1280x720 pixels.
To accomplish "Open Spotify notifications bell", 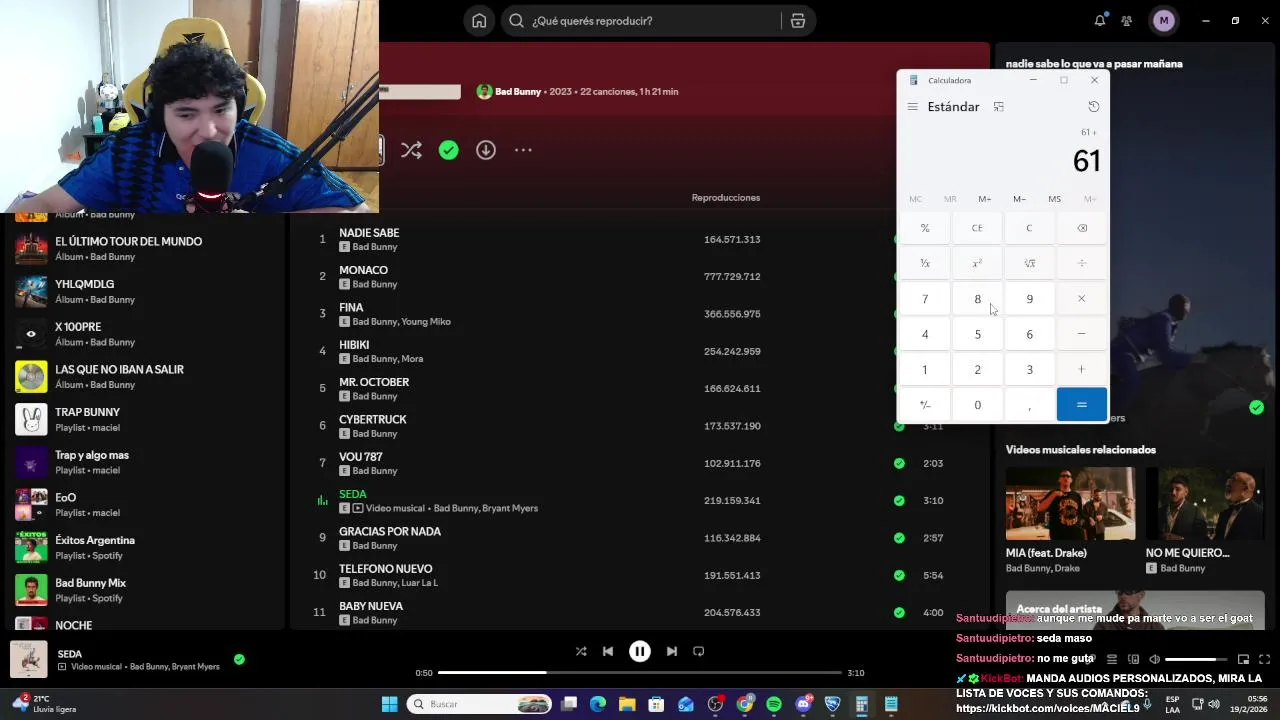I will click(x=1100, y=21).
